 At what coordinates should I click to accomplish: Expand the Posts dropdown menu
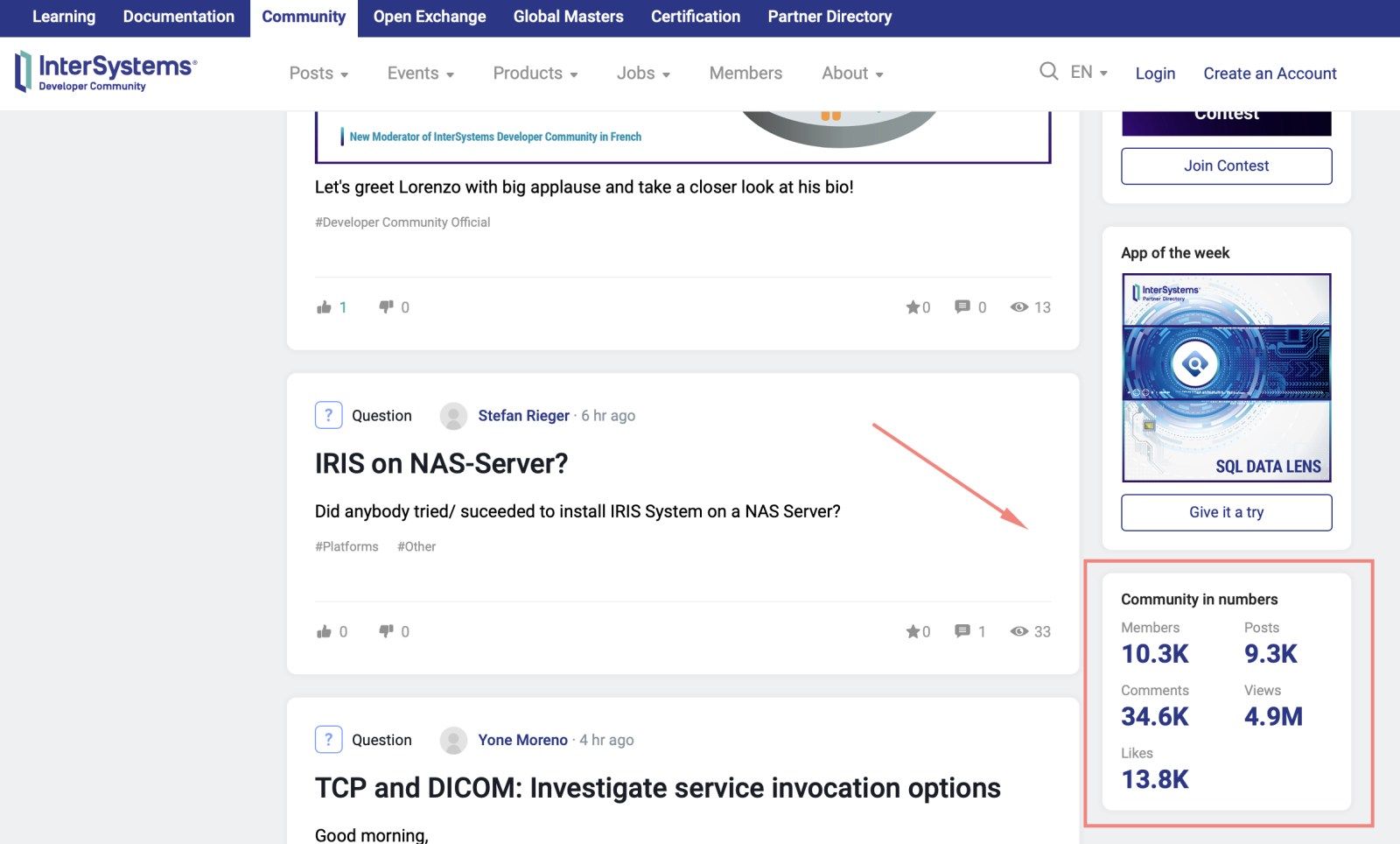tap(318, 74)
